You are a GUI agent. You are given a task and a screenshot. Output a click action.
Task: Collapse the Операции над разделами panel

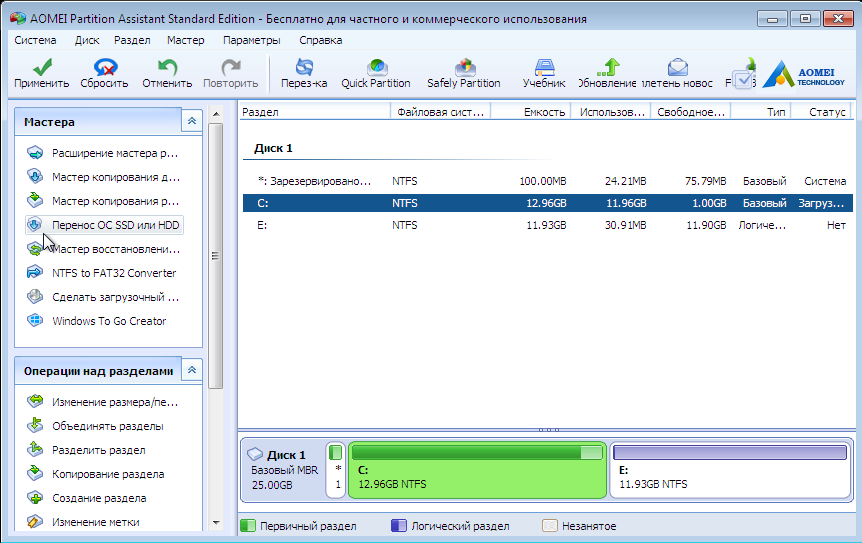click(191, 370)
